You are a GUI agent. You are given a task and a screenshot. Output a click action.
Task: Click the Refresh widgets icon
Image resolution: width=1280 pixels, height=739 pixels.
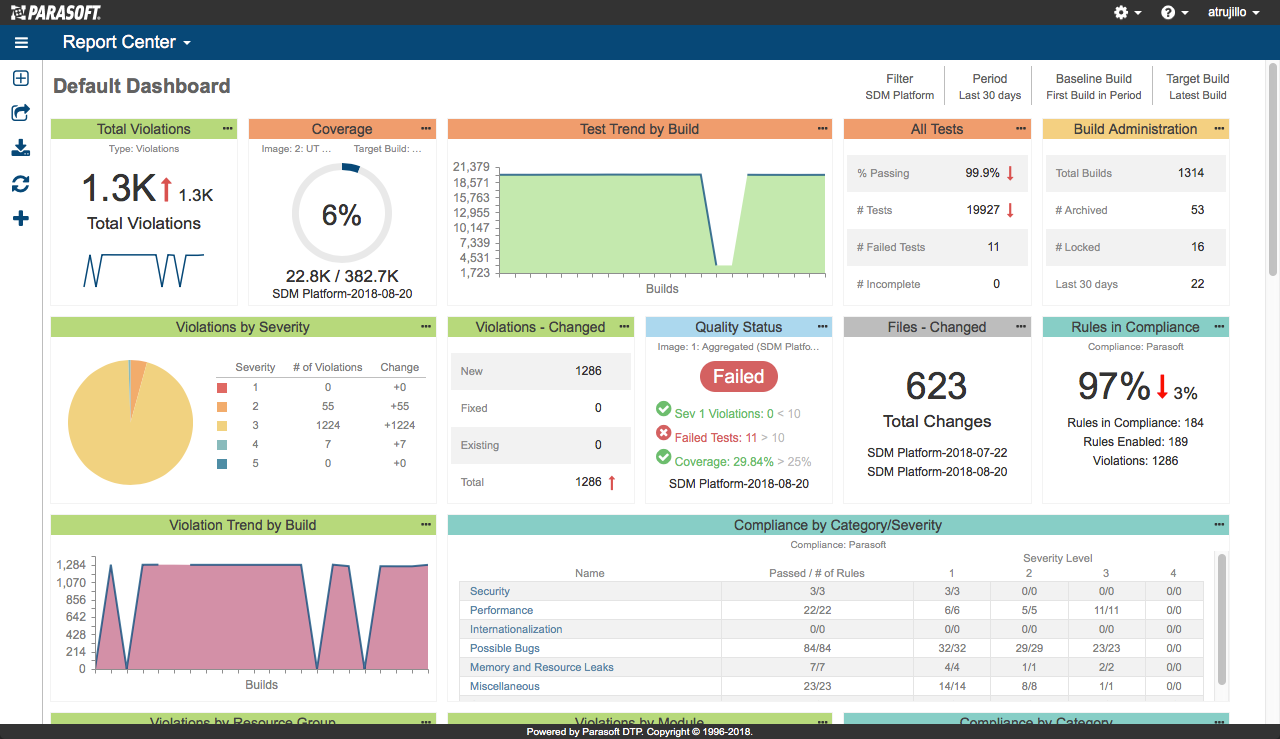[x=21, y=184]
